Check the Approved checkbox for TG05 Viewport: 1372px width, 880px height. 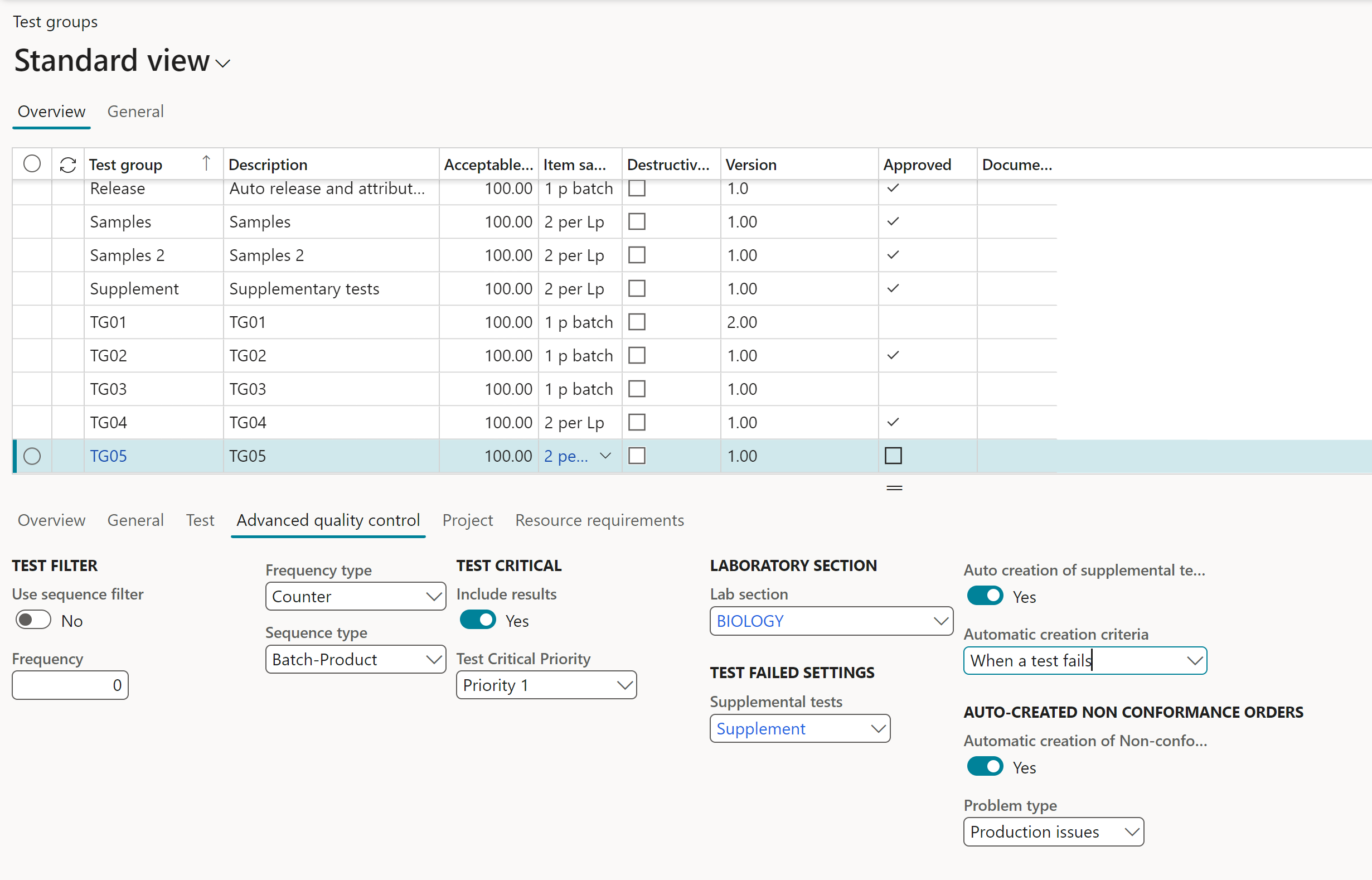point(893,456)
